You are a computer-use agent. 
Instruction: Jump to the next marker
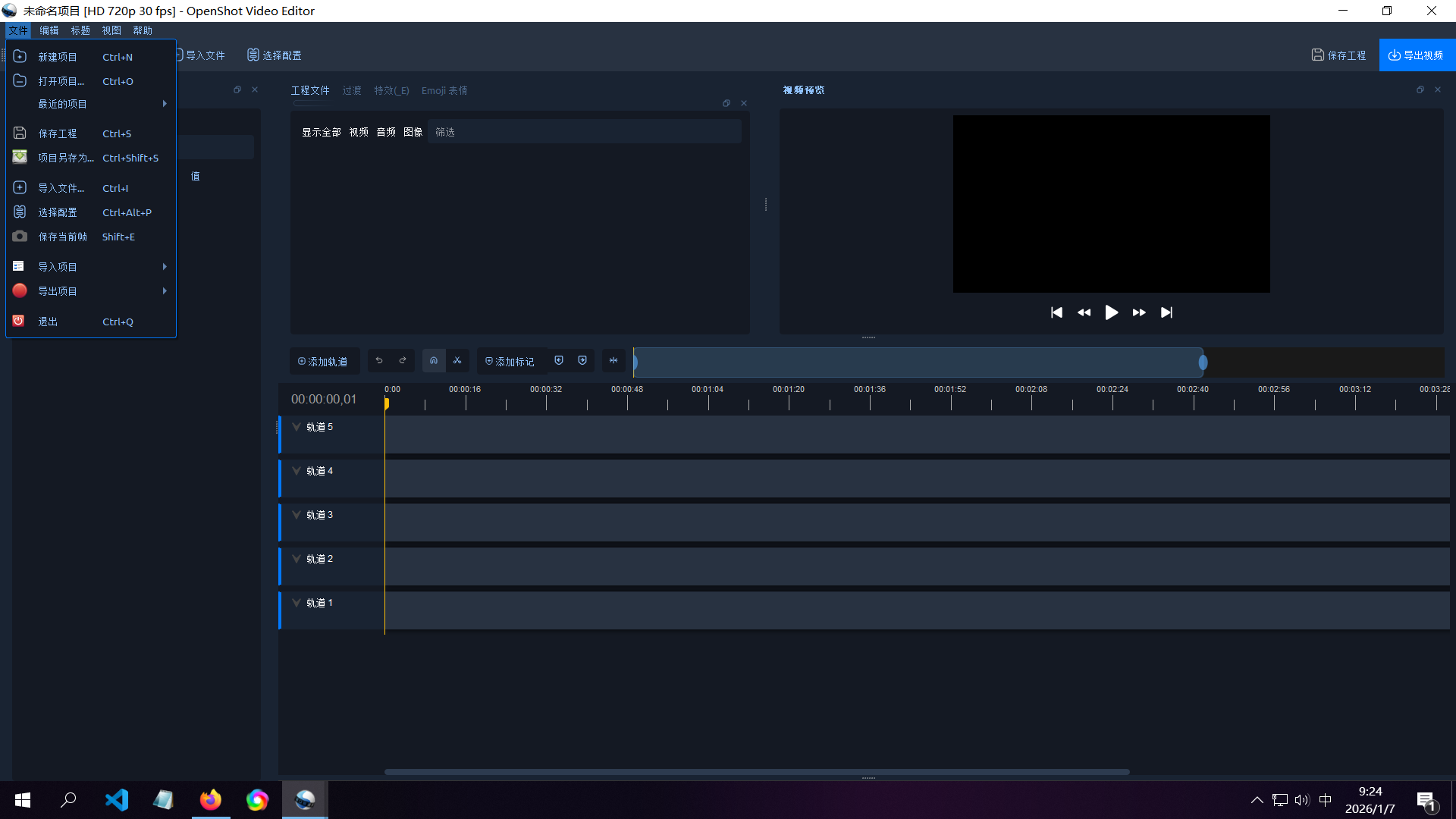coord(582,361)
